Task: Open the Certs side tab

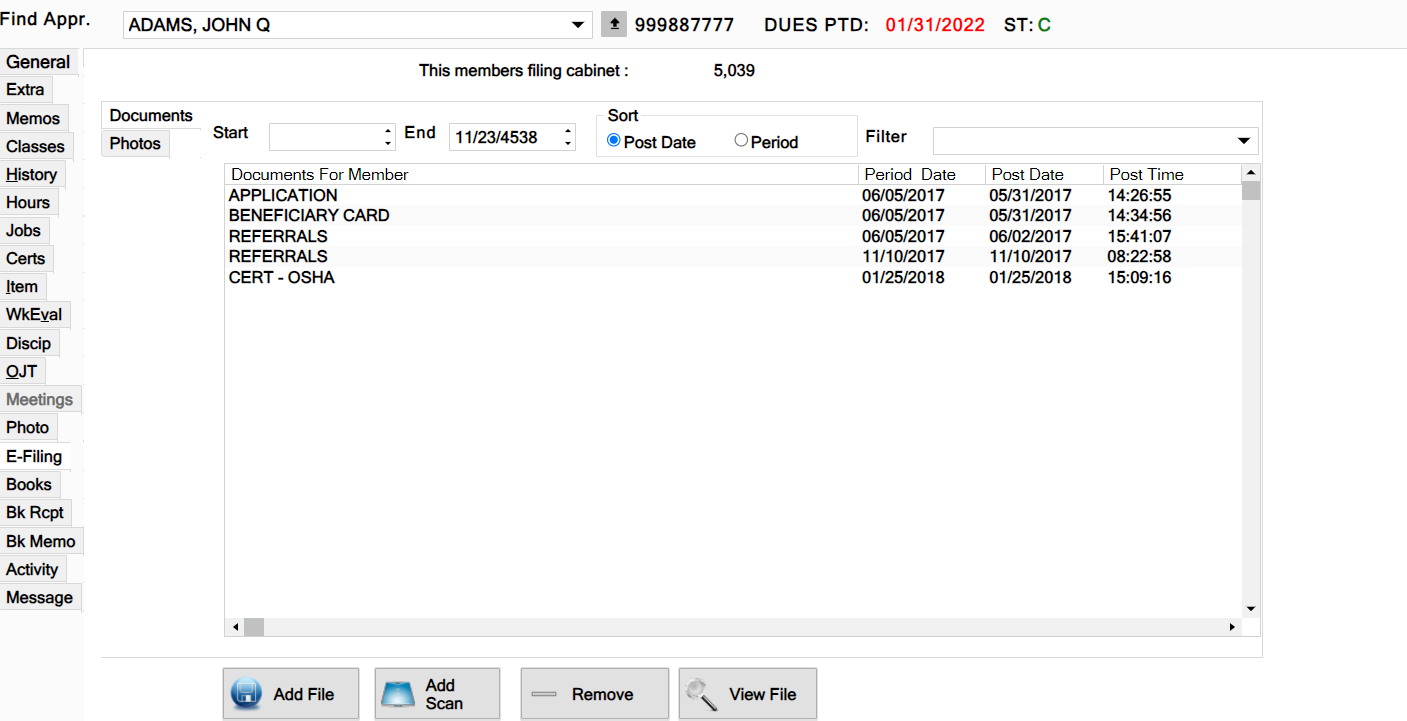Action: point(26,259)
